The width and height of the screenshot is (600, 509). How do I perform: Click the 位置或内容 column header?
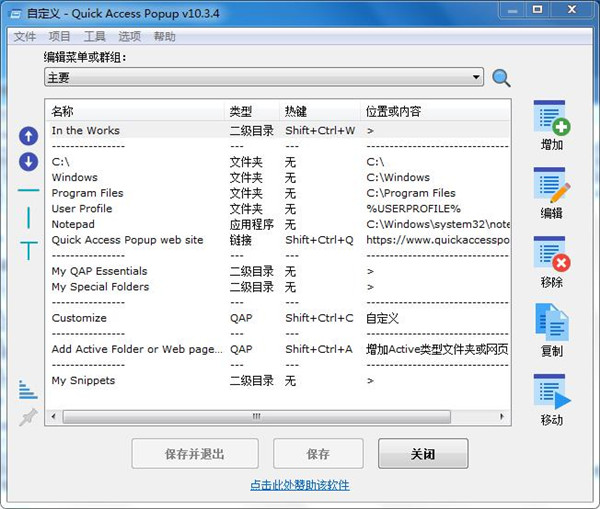click(x=435, y=111)
